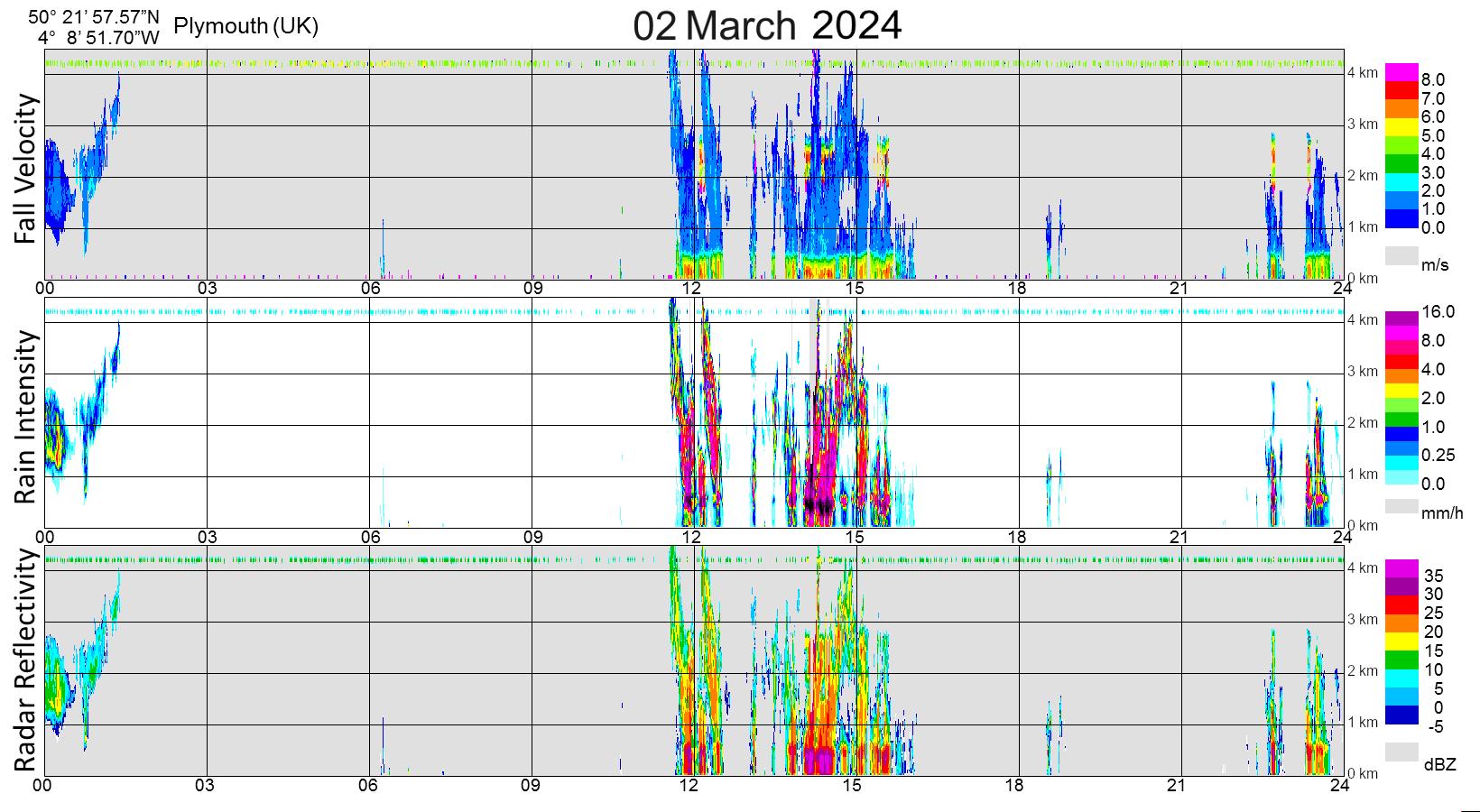Click the red swatch in the Fall Velocity legend

click(x=1401, y=90)
